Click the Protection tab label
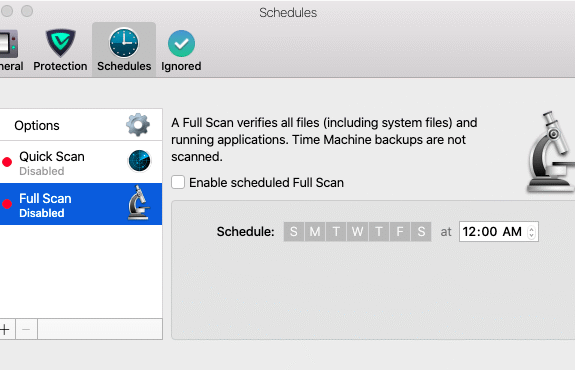Image resolution: width=575 pixels, height=370 pixels. tap(61, 66)
